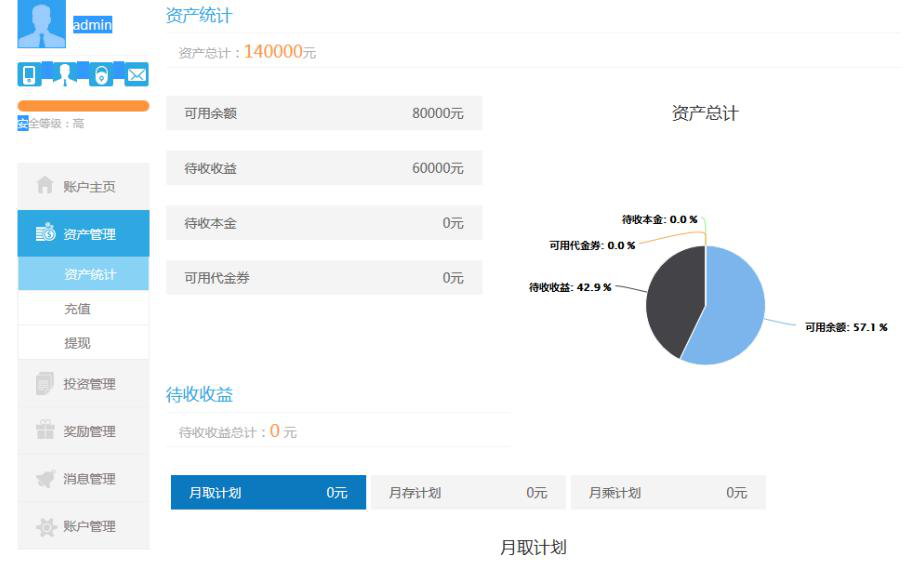Click the house icon beside 账户主页
This screenshot has width=904, height=571.
[x=45, y=186]
